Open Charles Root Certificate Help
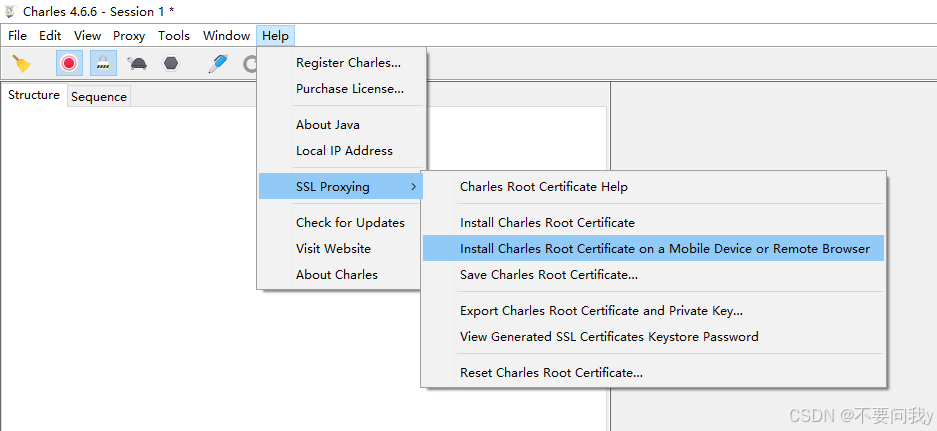The width and height of the screenshot is (937, 431). pos(653,187)
